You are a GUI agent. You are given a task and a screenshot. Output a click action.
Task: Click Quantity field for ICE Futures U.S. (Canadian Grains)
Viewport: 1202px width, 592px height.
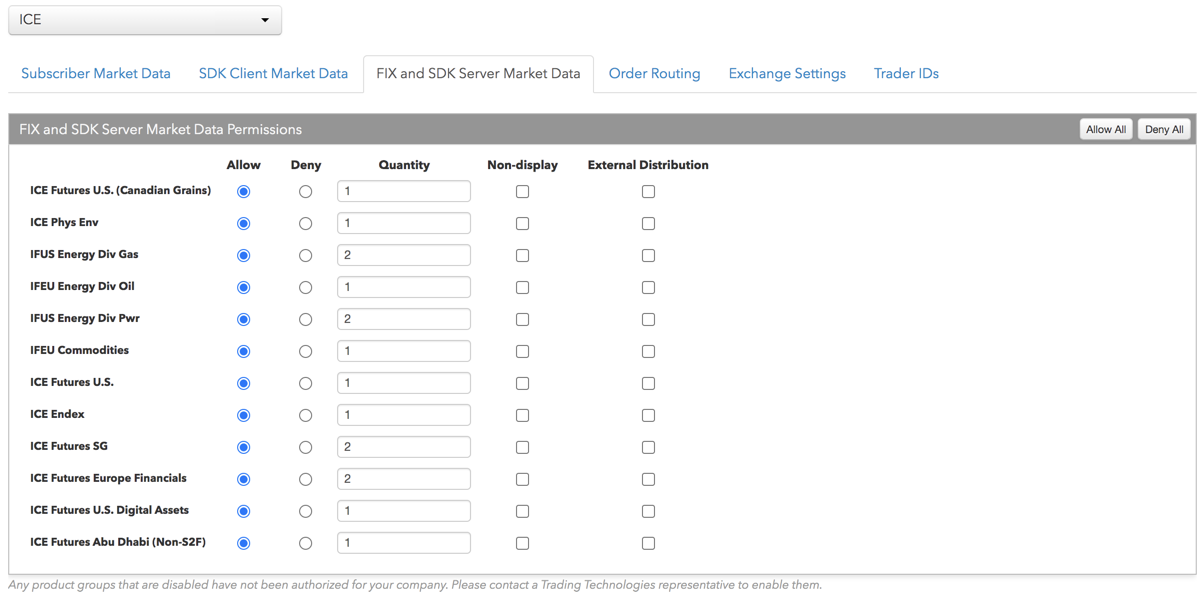[x=404, y=191]
